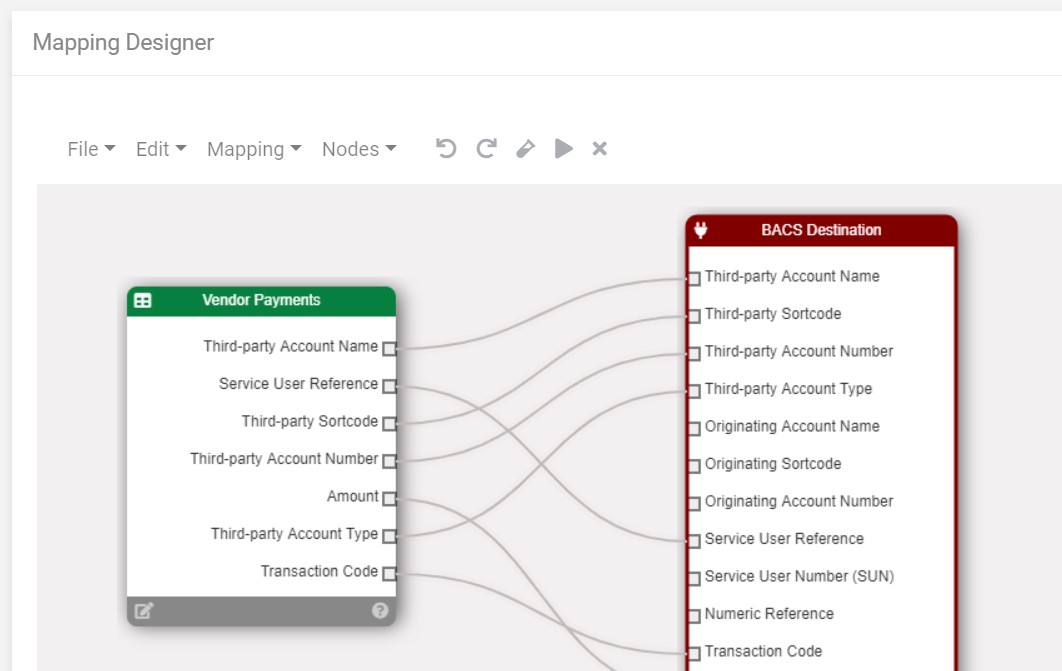Select the eraser clear tool icon
This screenshot has width=1062, height=671.
525,148
